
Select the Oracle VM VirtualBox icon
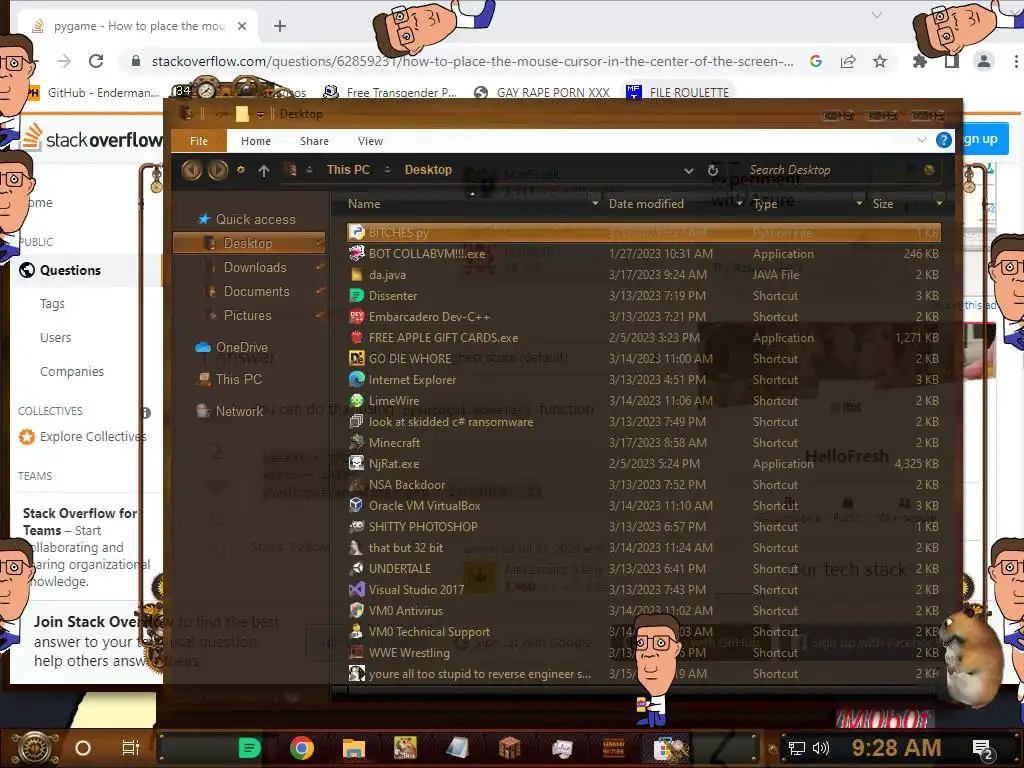(x=357, y=505)
